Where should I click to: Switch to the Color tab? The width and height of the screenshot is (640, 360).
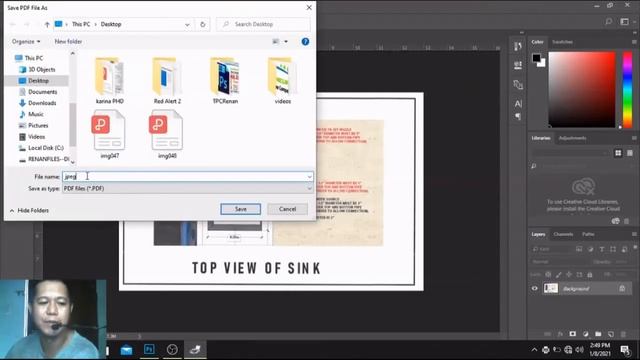(537, 42)
